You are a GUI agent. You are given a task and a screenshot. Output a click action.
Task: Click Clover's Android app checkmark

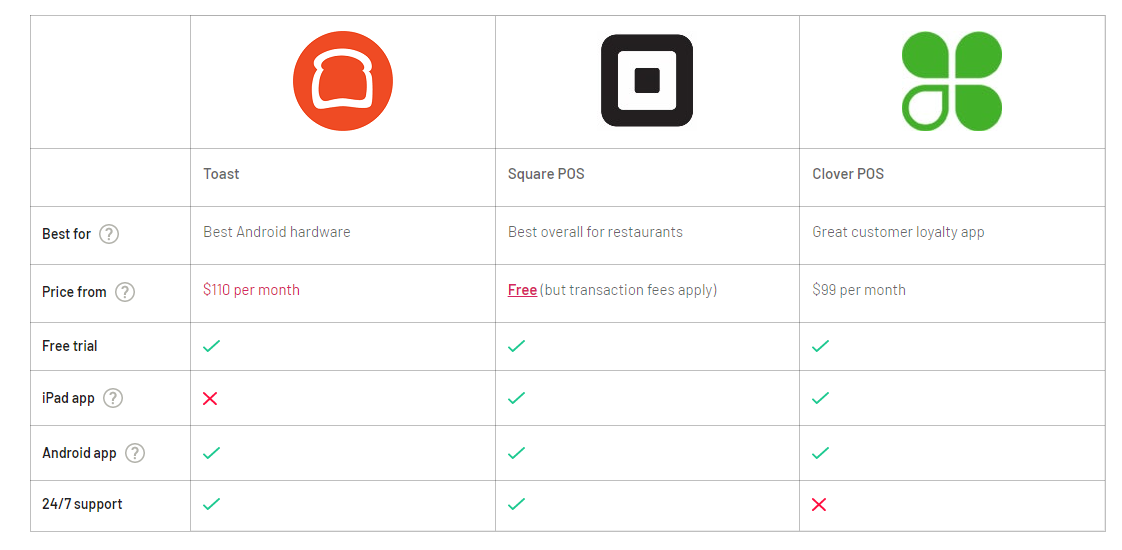[x=821, y=453]
